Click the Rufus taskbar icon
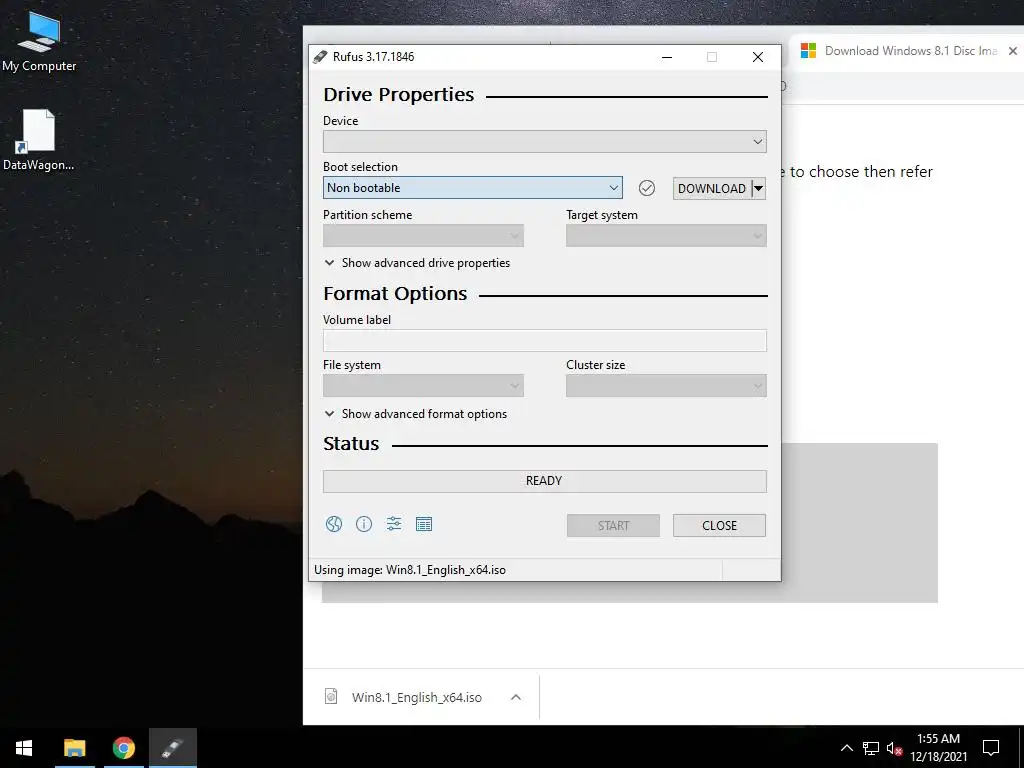1024x768 pixels. (x=172, y=748)
